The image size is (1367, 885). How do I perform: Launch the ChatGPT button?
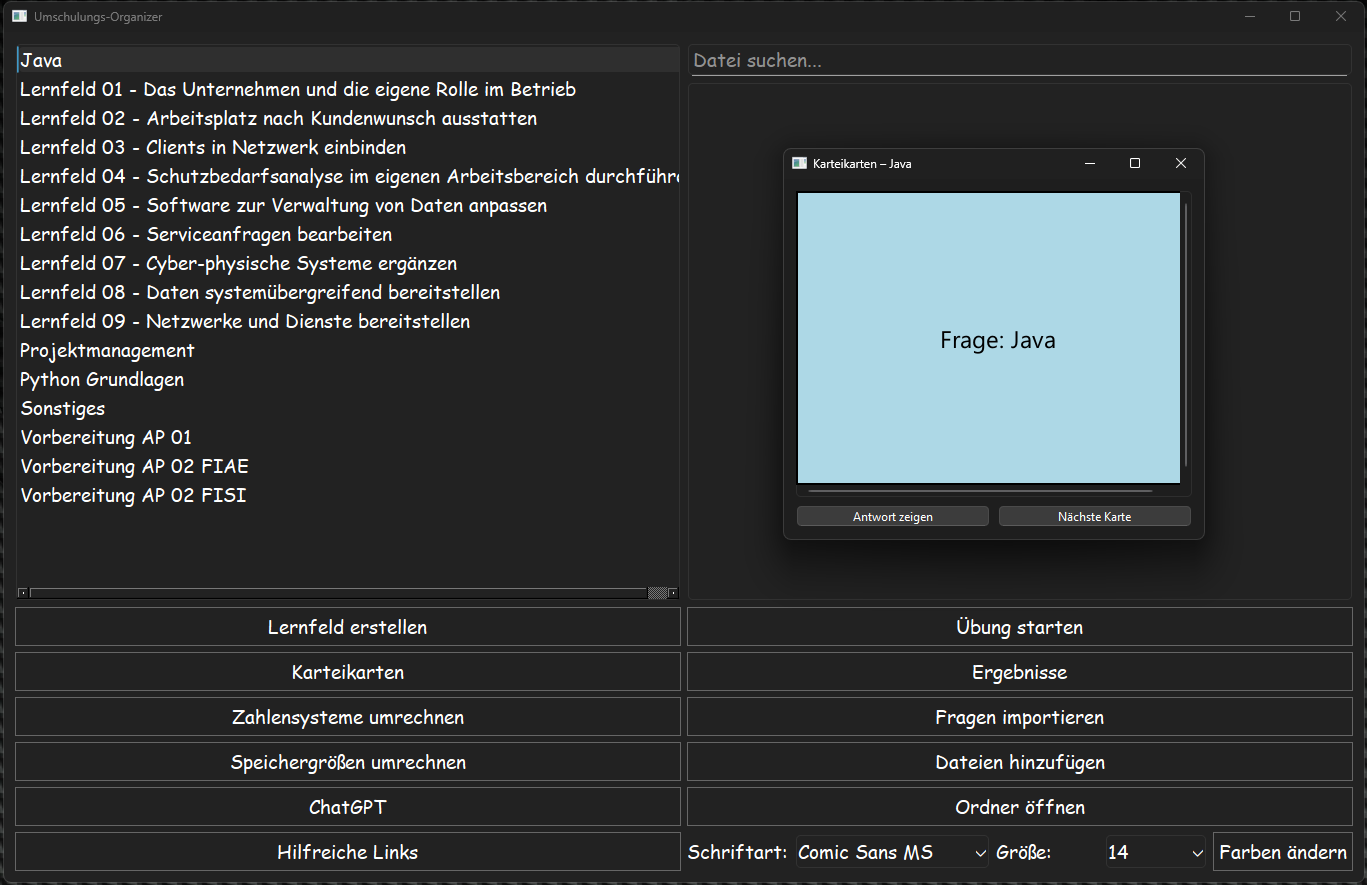pos(348,807)
